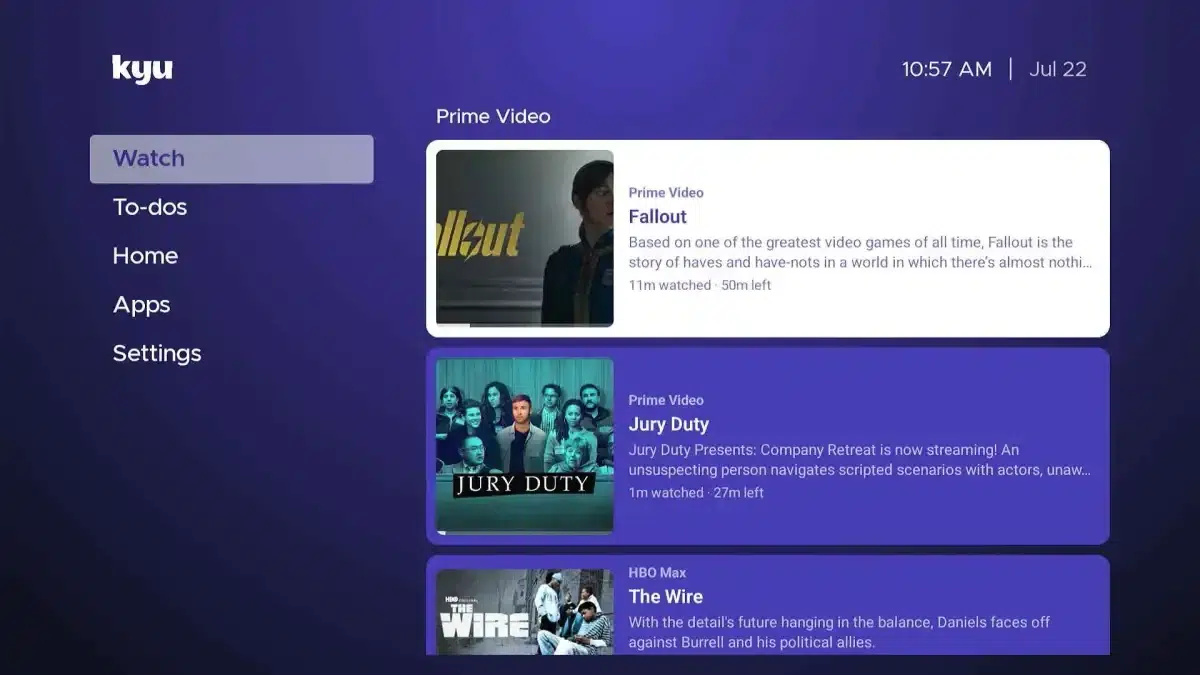The height and width of the screenshot is (675, 1200).
Task: Select The Wire thumbnail image
Action: (x=524, y=612)
